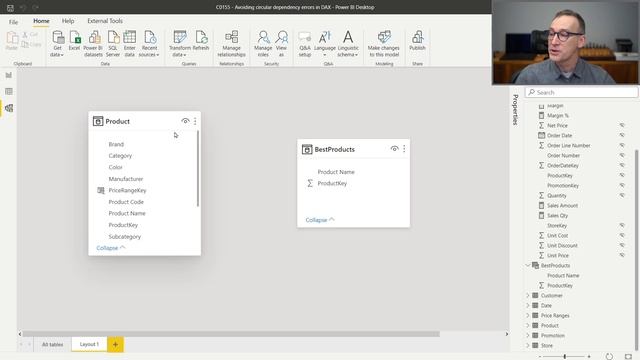
Task: Open Linguistic schema menu
Action: [348, 44]
